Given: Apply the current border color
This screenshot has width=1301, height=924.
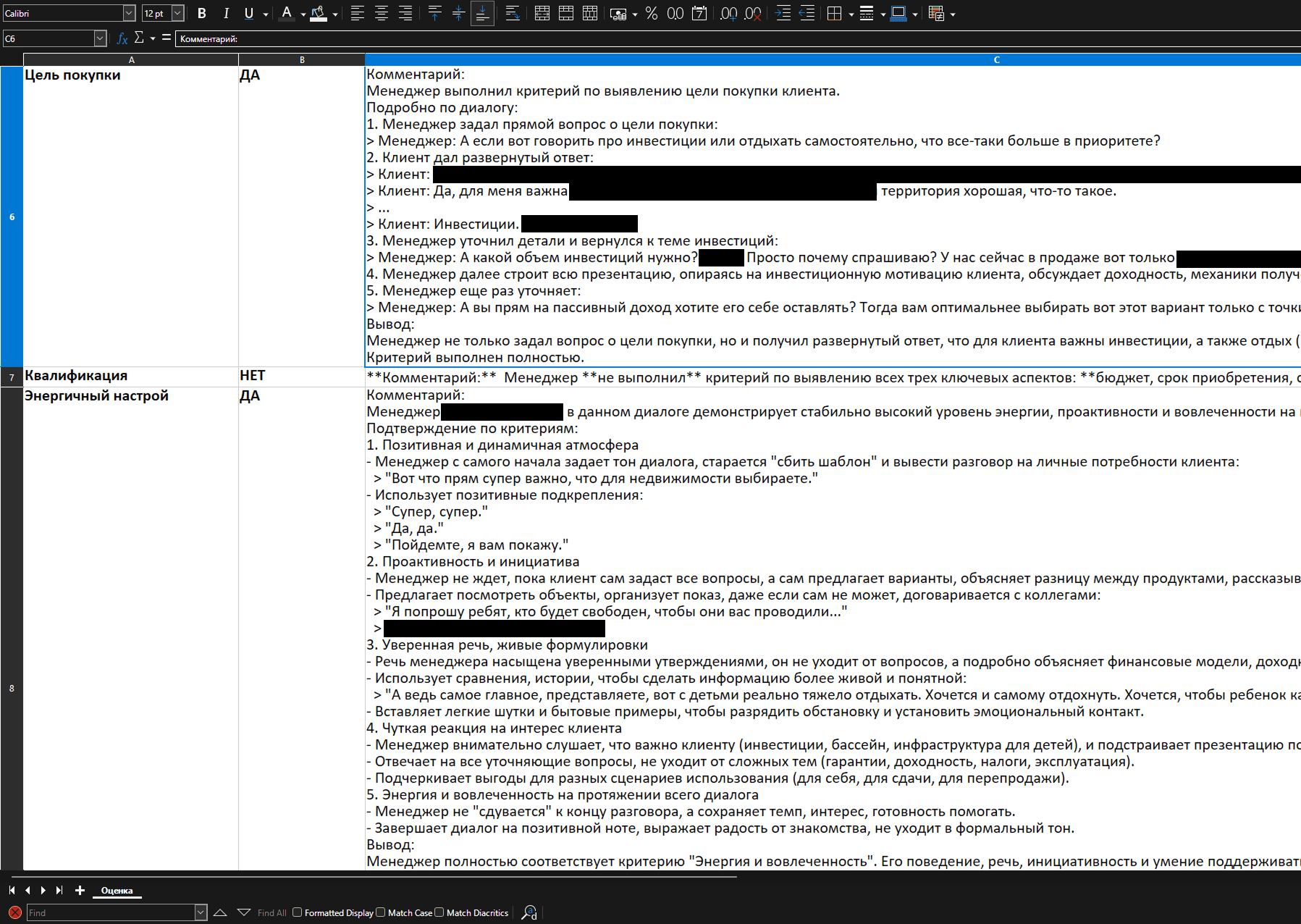Looking at the screenshot, I should 898,13.
